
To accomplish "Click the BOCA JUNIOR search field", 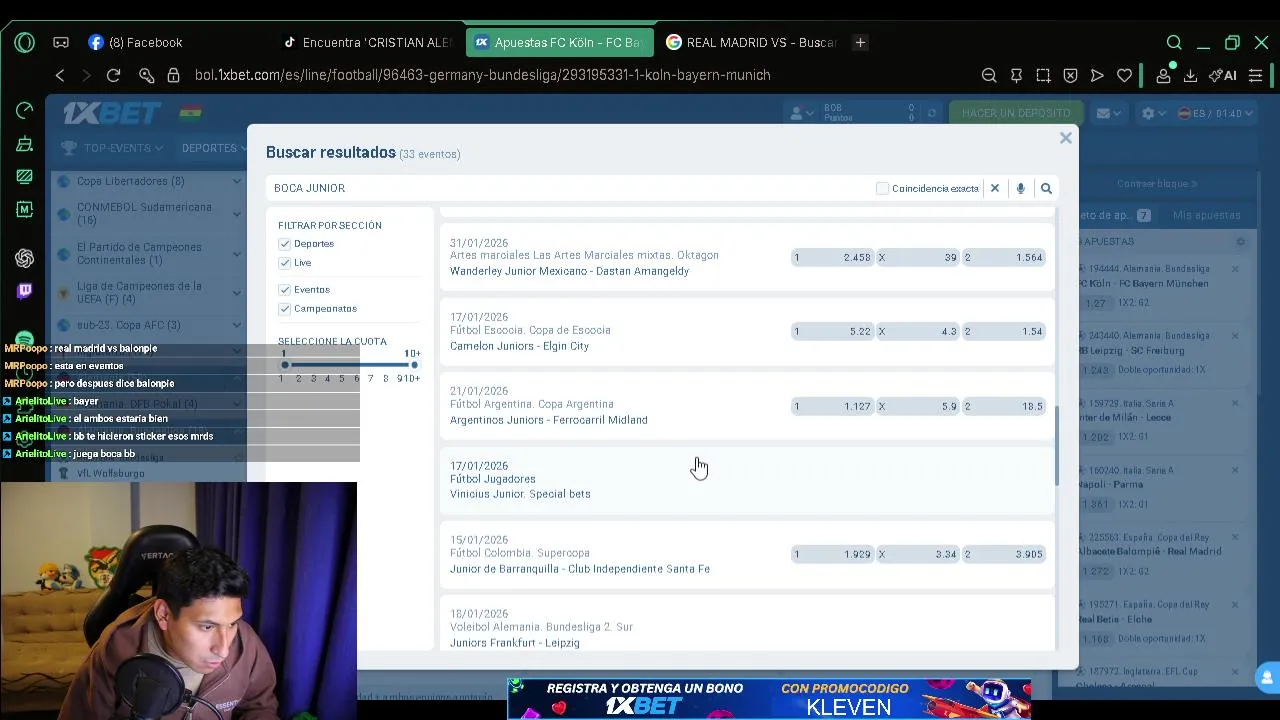I will 570,188.
